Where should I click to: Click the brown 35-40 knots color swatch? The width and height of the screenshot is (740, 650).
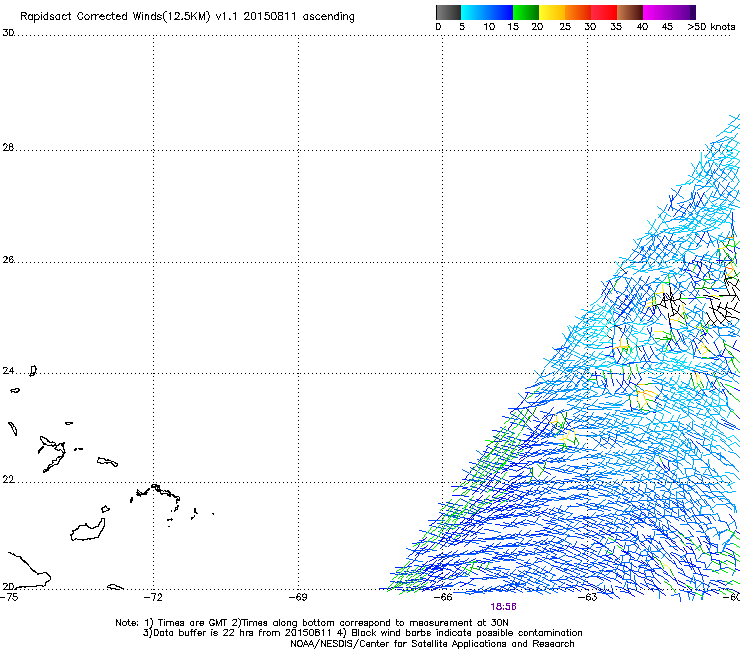pos(630,12)
